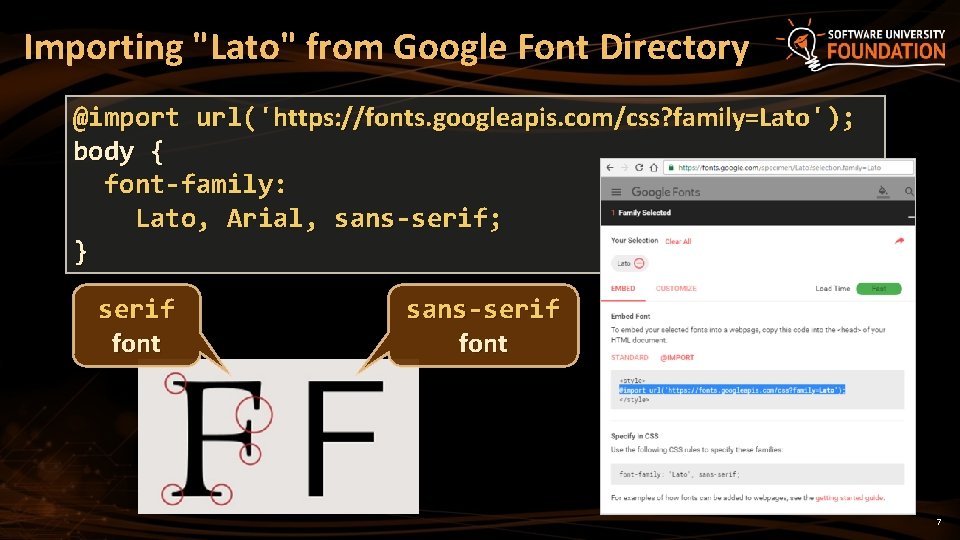This screenshot has width=960, height=540.
Task: Click the browser forward arrow
Action: pos(624,167)
